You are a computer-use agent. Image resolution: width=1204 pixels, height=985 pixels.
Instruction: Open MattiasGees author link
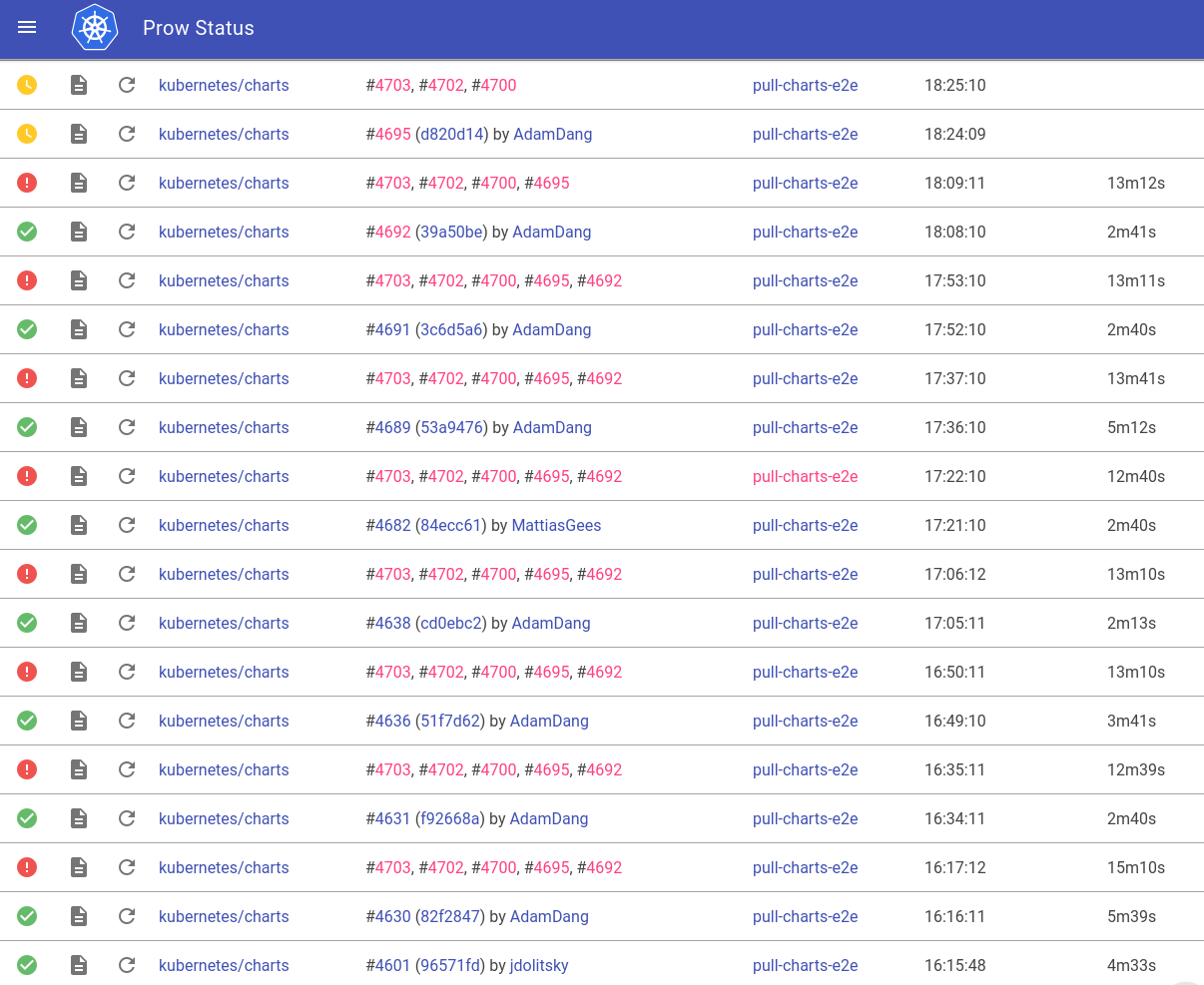pyautogui.click(x=556, y=525)
